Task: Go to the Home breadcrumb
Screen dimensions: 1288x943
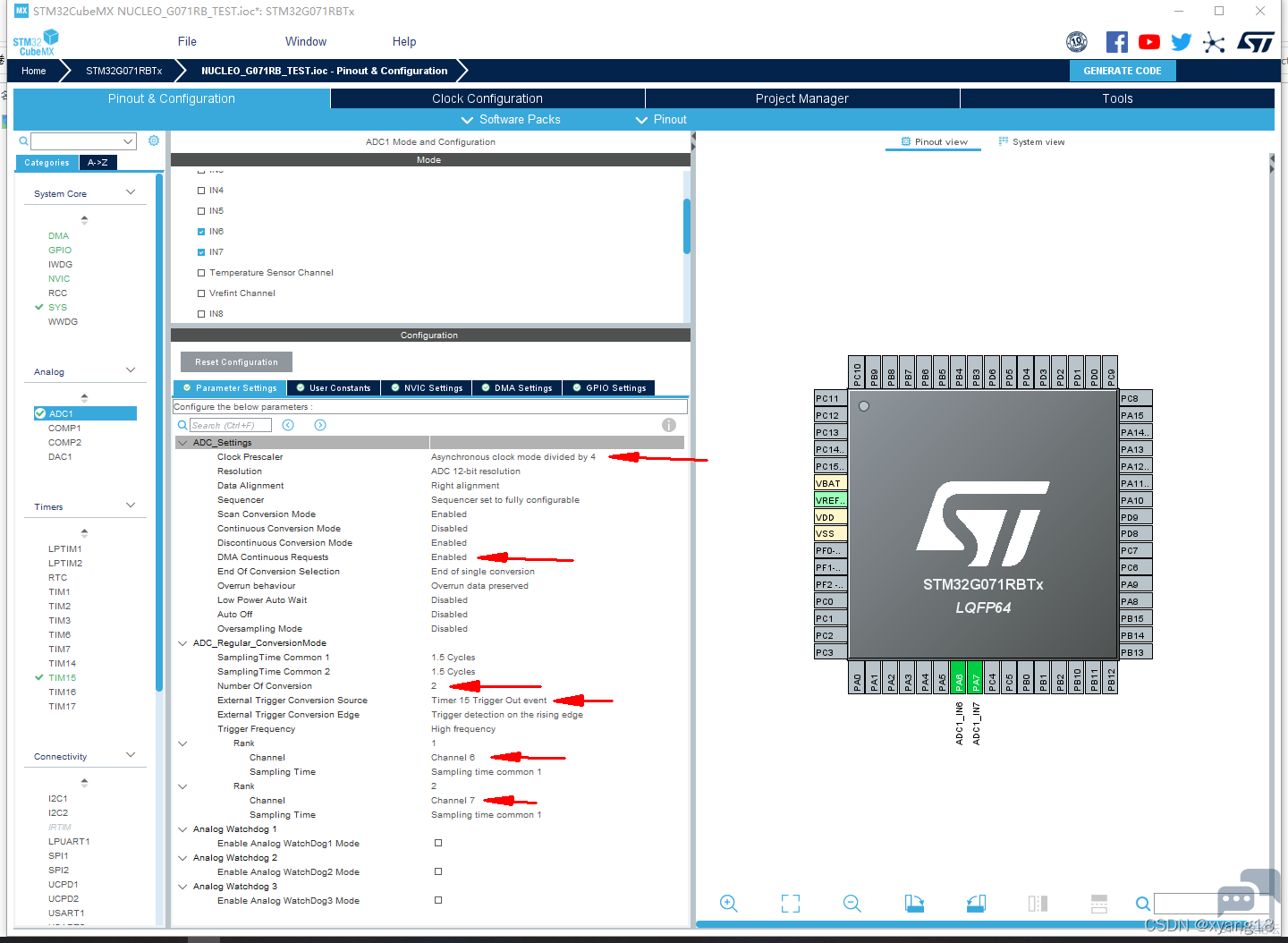Action: [x=34, y=71]
